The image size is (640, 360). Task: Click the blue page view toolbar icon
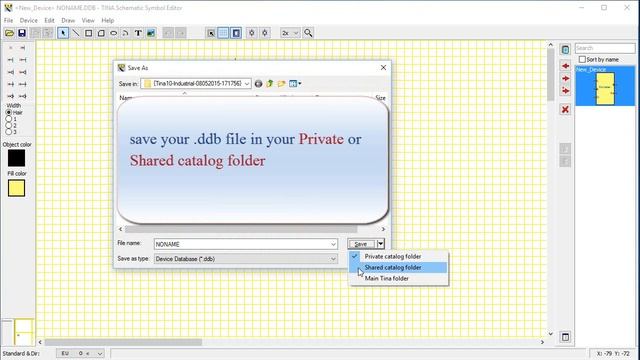click(236, 33)
